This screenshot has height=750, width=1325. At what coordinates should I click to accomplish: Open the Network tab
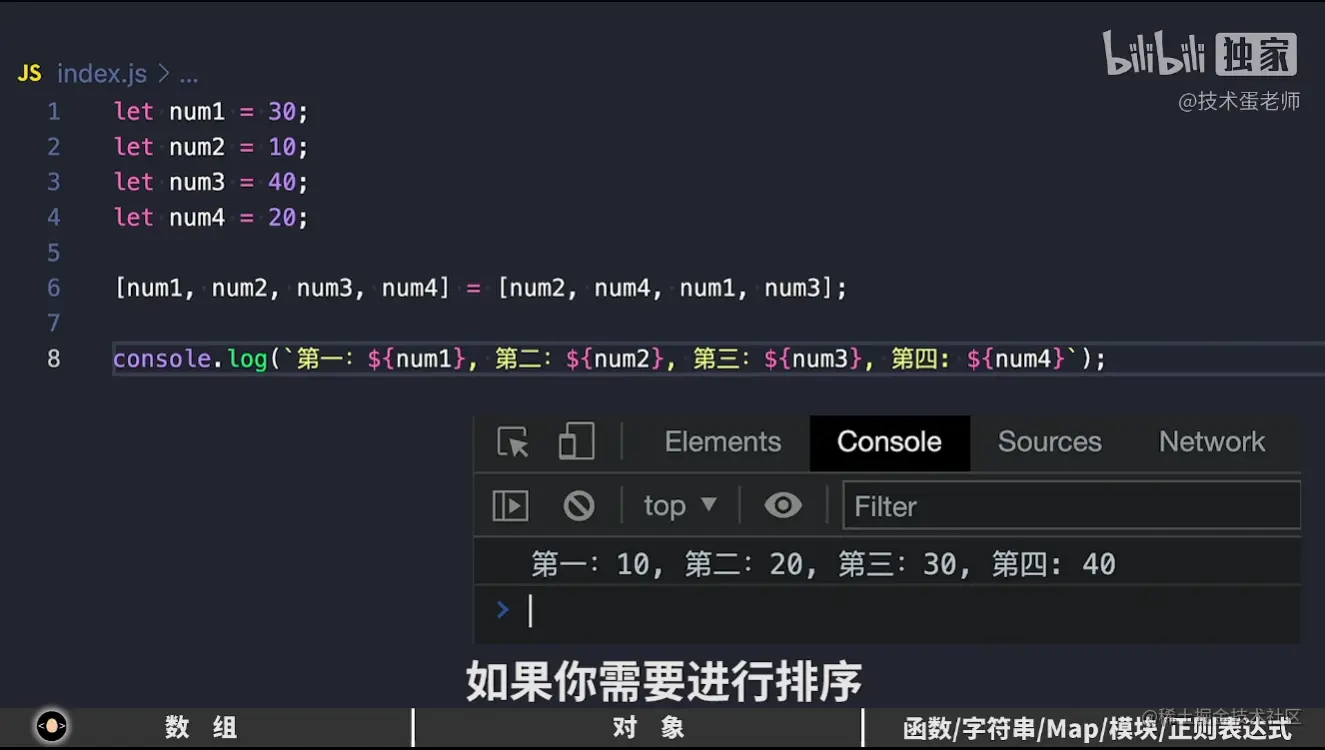(x=1211, y=442)
